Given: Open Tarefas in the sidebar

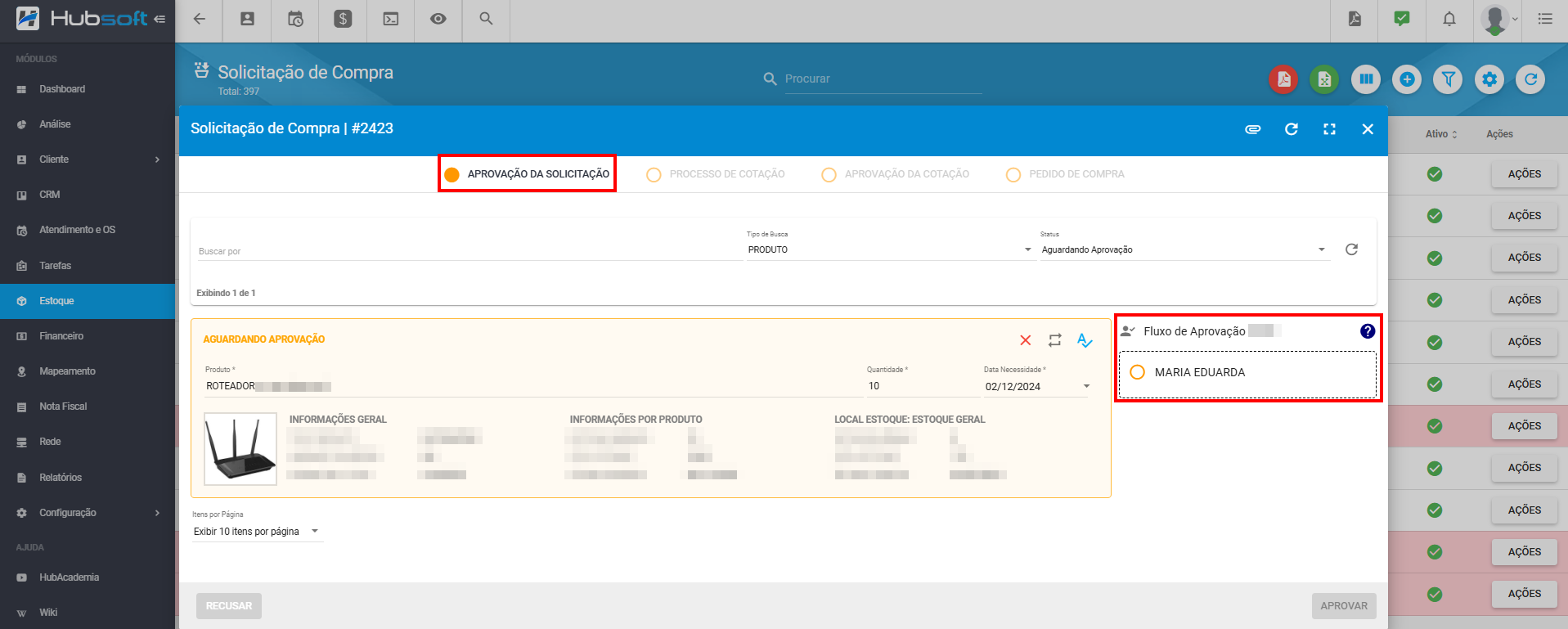Looking at the screenshot, I should (88, 266).
